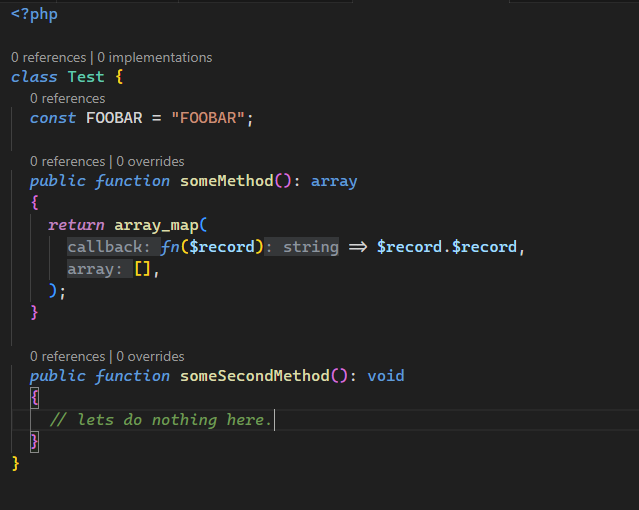Place cursor on the class name Test
This screenshot has height=510, width=639.
[86, 77]
